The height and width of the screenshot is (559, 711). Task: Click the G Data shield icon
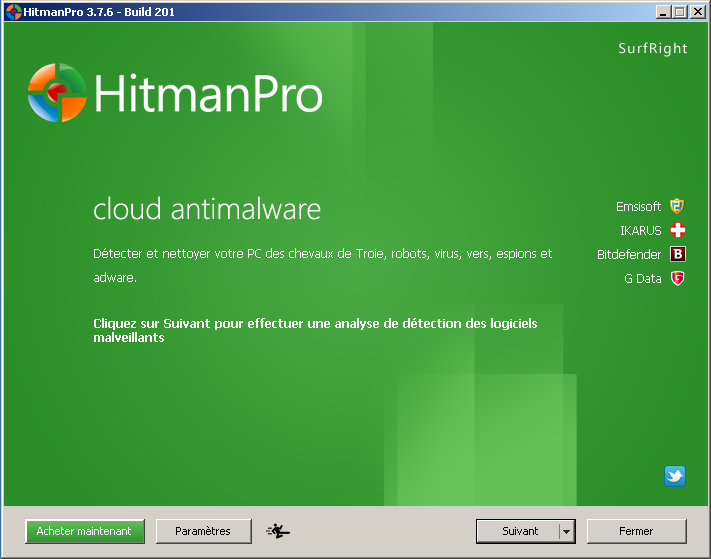[677, 279]
